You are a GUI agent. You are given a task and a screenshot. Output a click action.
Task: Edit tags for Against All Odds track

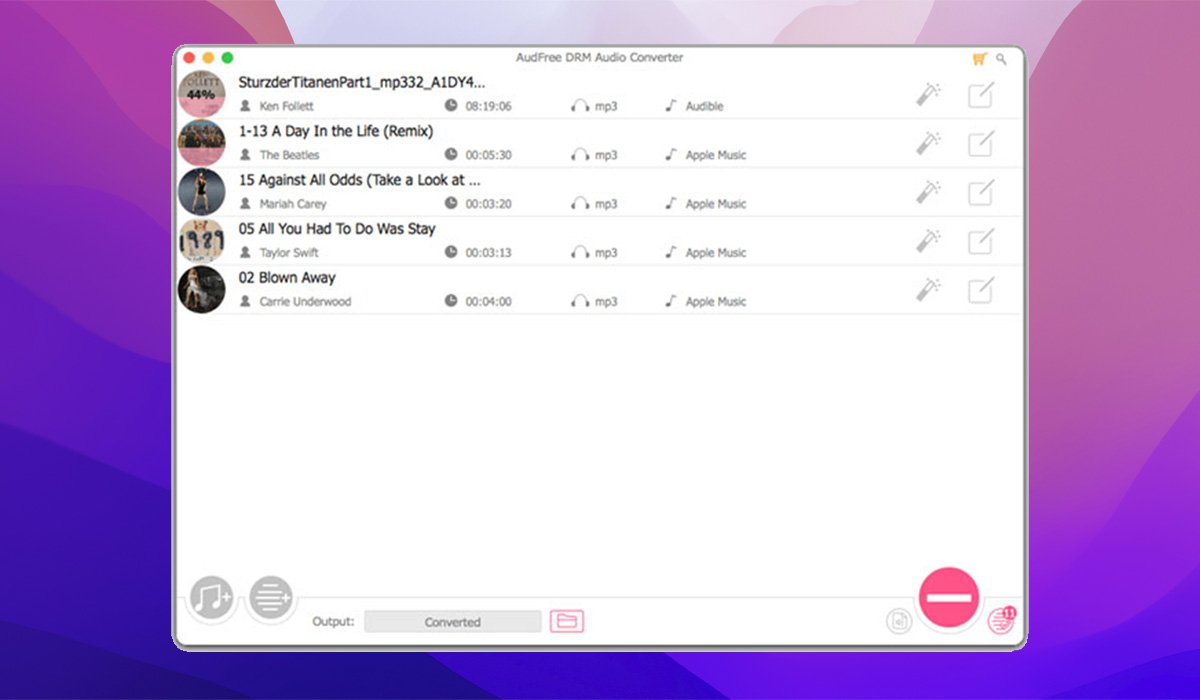981,192
